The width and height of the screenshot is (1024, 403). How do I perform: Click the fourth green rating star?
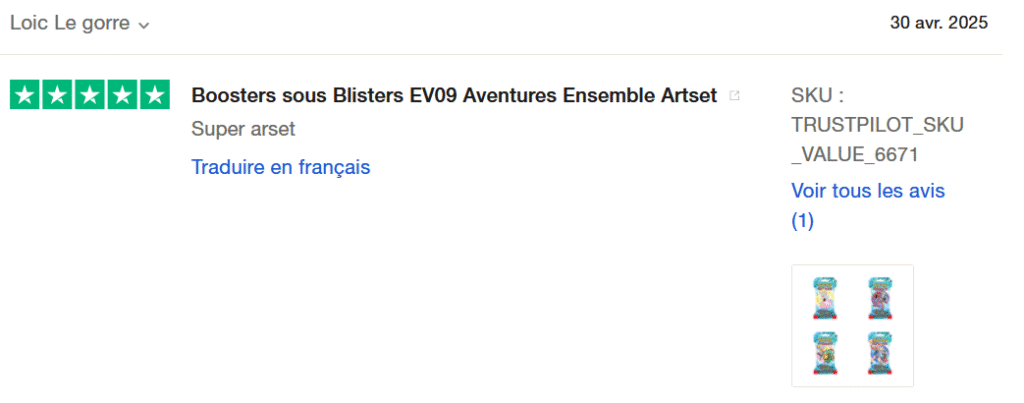click(x=122, y=95)
